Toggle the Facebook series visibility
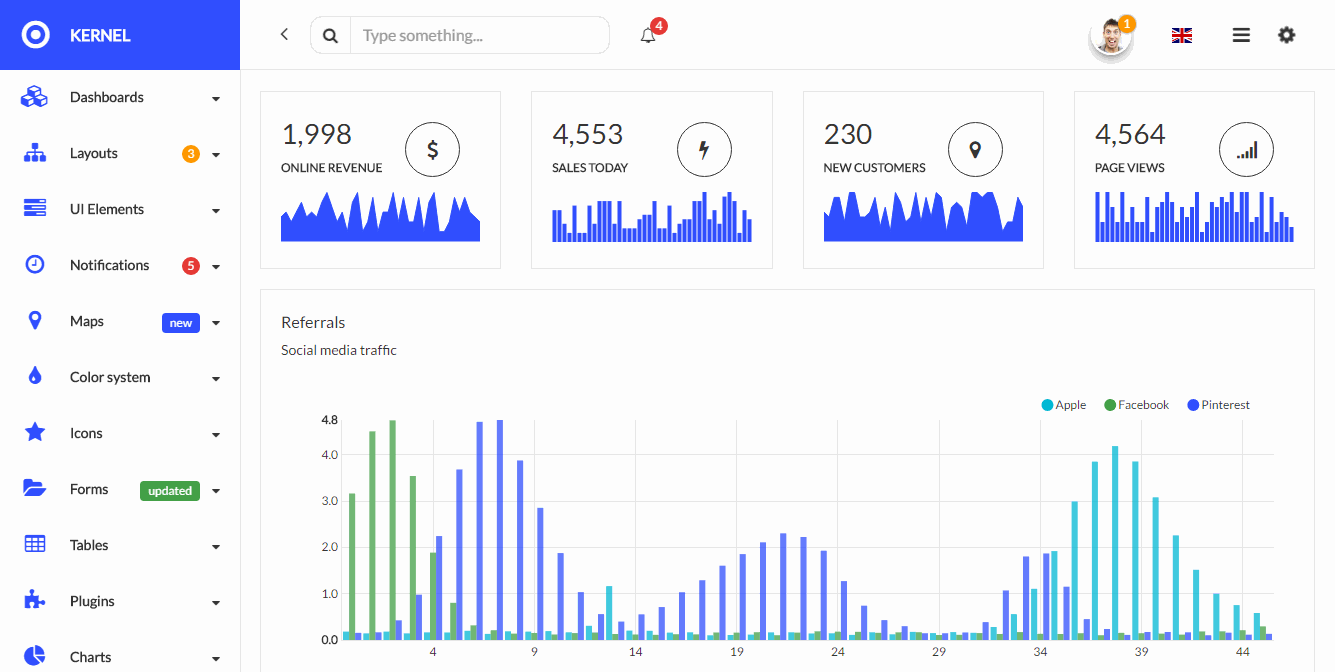 1136,404
